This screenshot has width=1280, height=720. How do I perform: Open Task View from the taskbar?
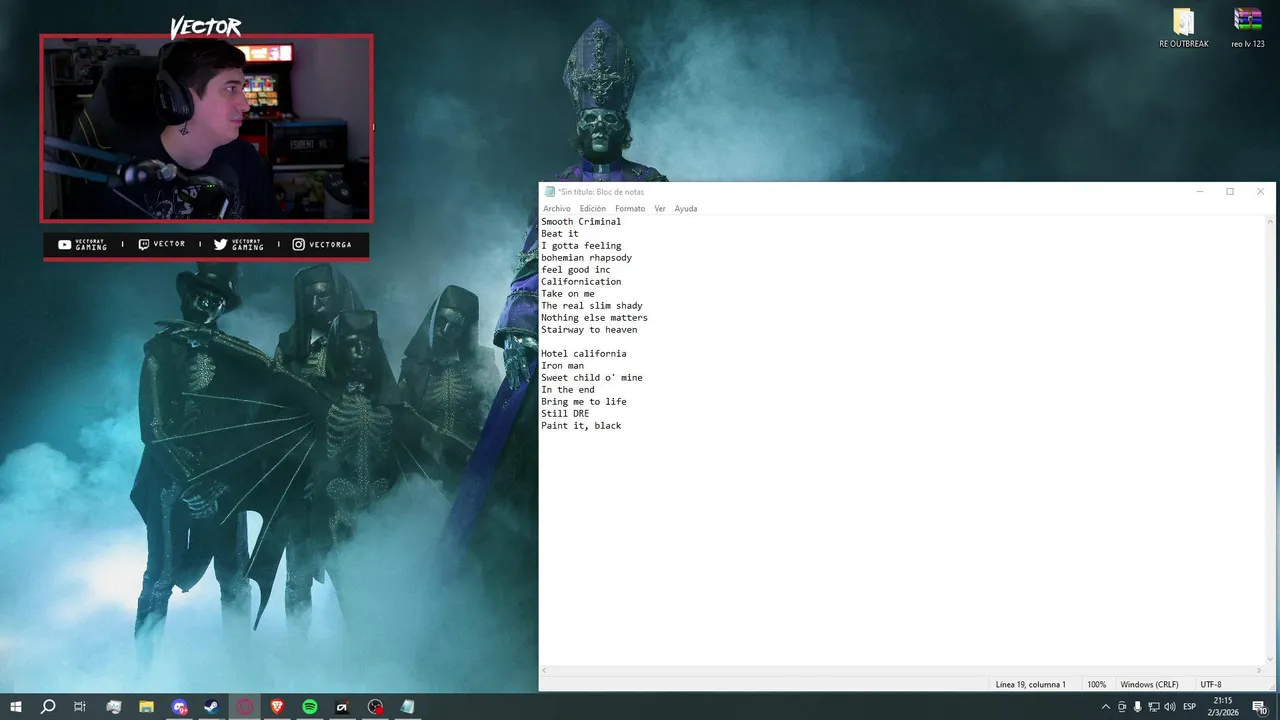coord(80,707)
